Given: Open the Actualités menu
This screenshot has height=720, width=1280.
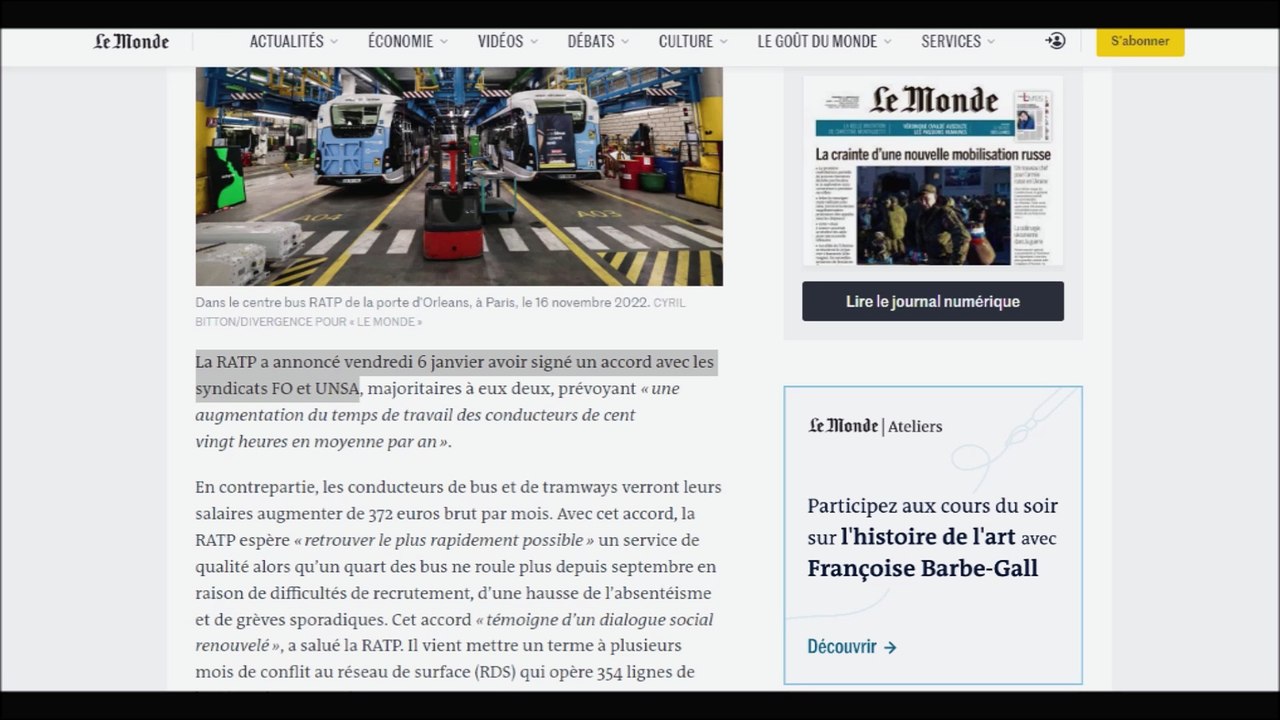Looking at the screenshot, I should 294,42.
